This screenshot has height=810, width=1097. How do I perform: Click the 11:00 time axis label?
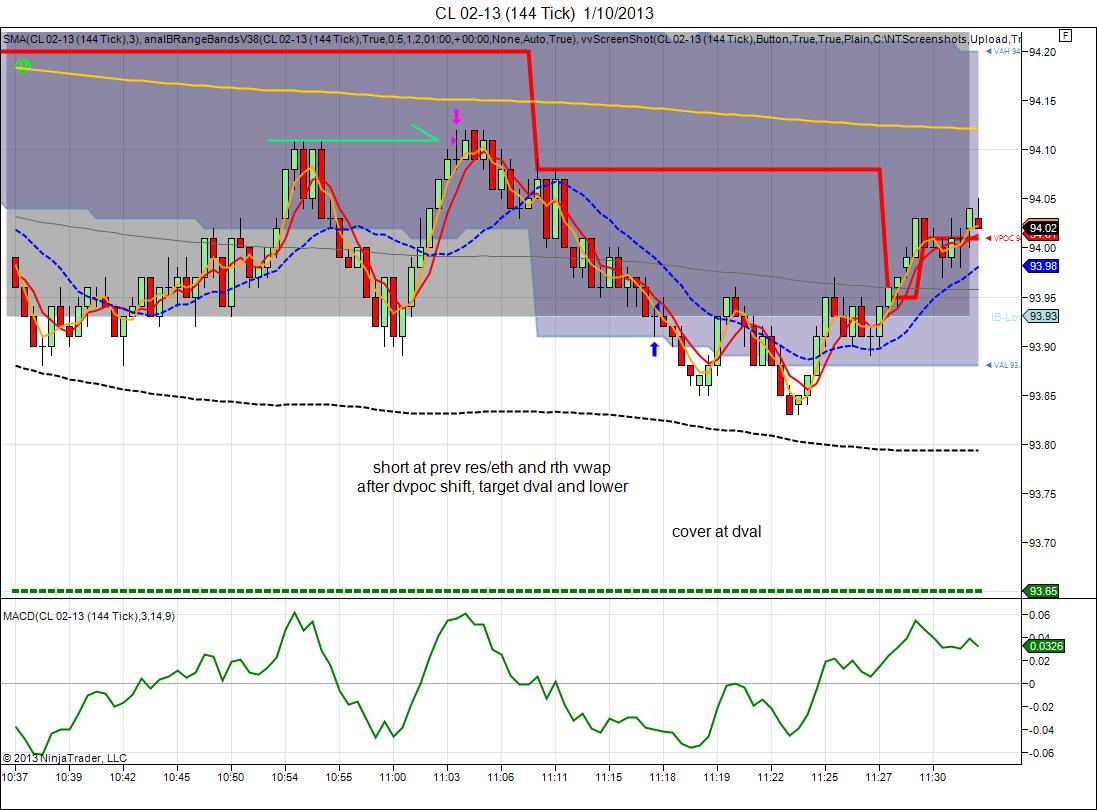392,777
